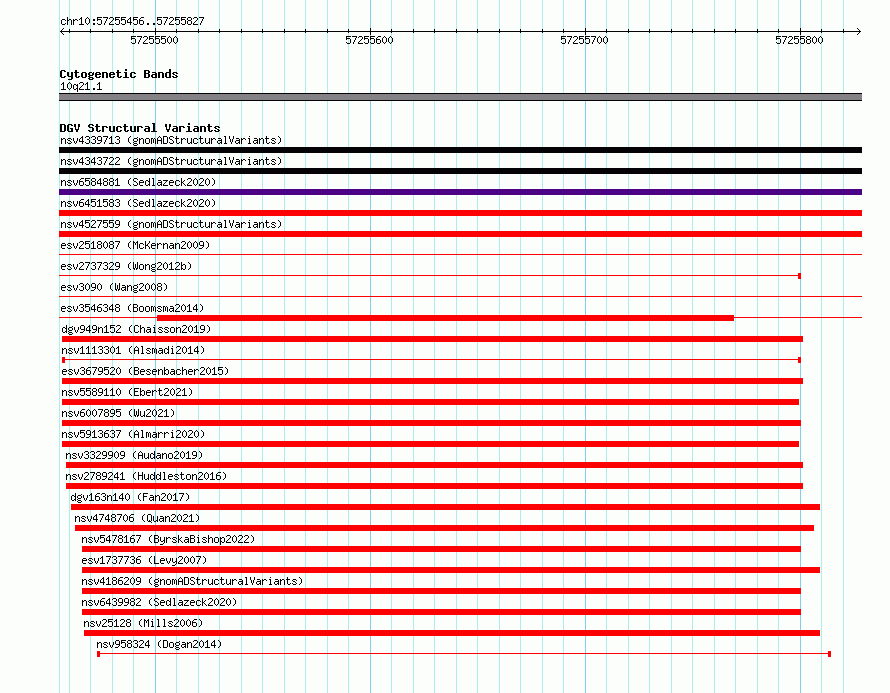Click the thick red esv3546348 variant bar
This screenshot has height=693, width=890.
coord(445,318)
